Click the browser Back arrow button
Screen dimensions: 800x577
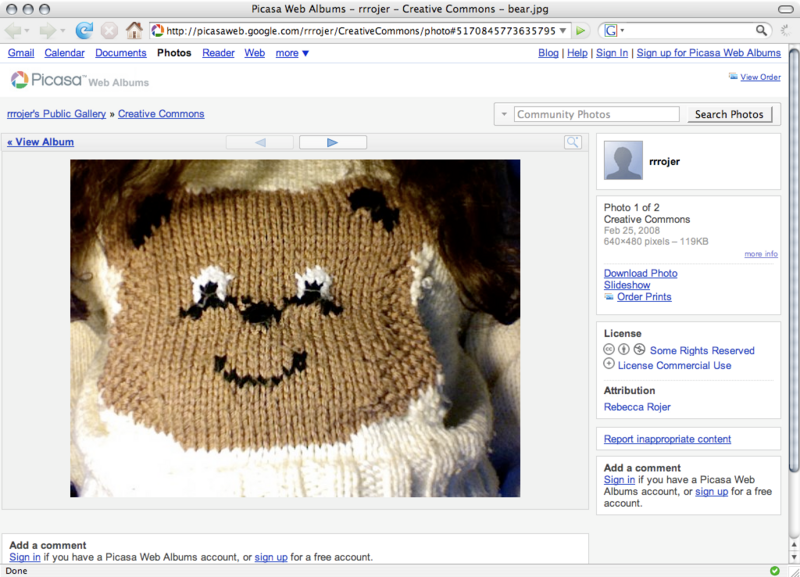[x=13, y=31]
